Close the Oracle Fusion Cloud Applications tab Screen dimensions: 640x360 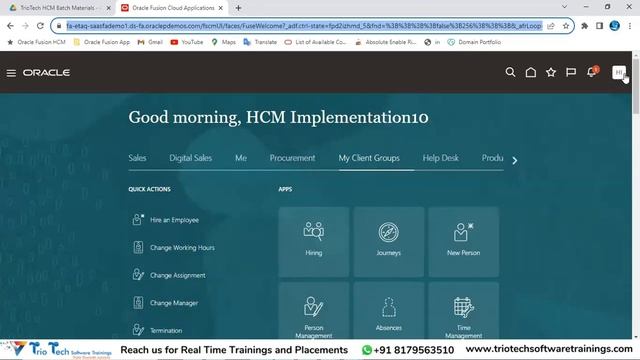point(220,8)
